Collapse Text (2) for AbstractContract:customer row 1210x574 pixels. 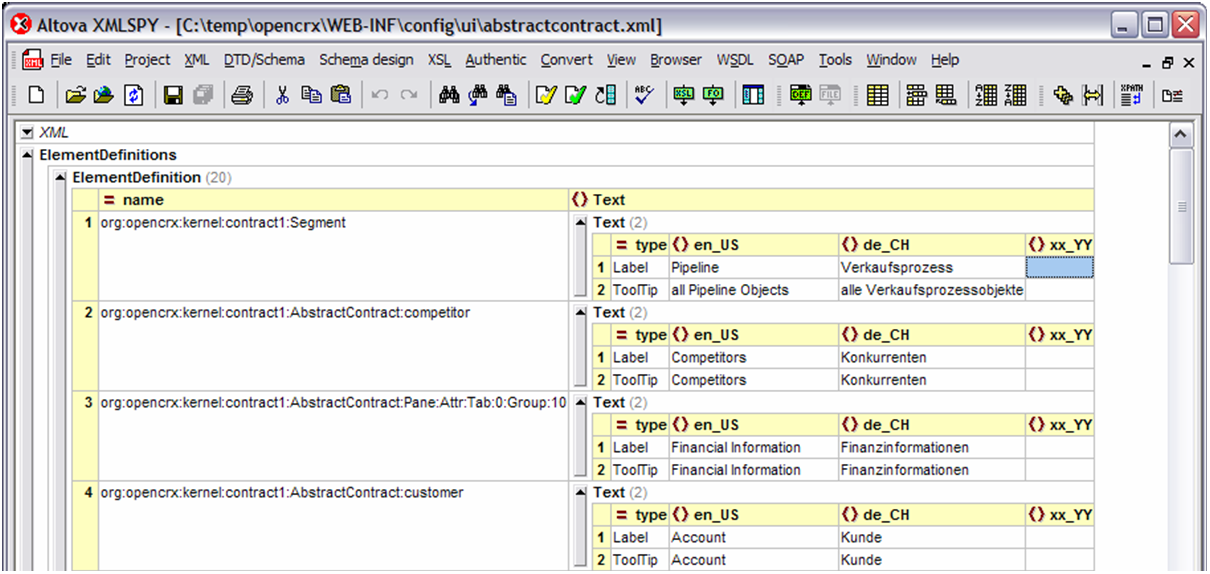[x=581, y=493]
